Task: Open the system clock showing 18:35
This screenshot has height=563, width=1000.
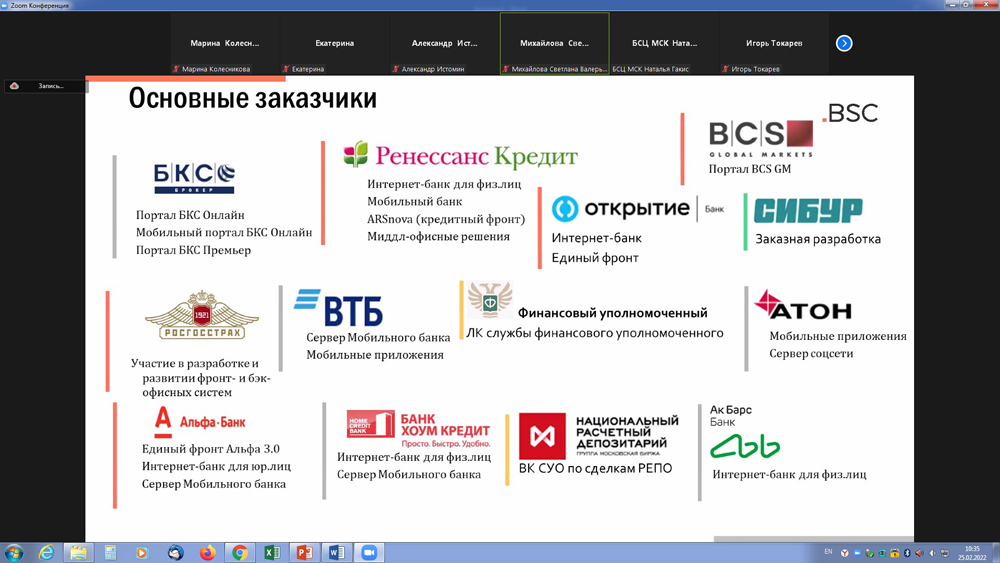Action: click(972, 553)
